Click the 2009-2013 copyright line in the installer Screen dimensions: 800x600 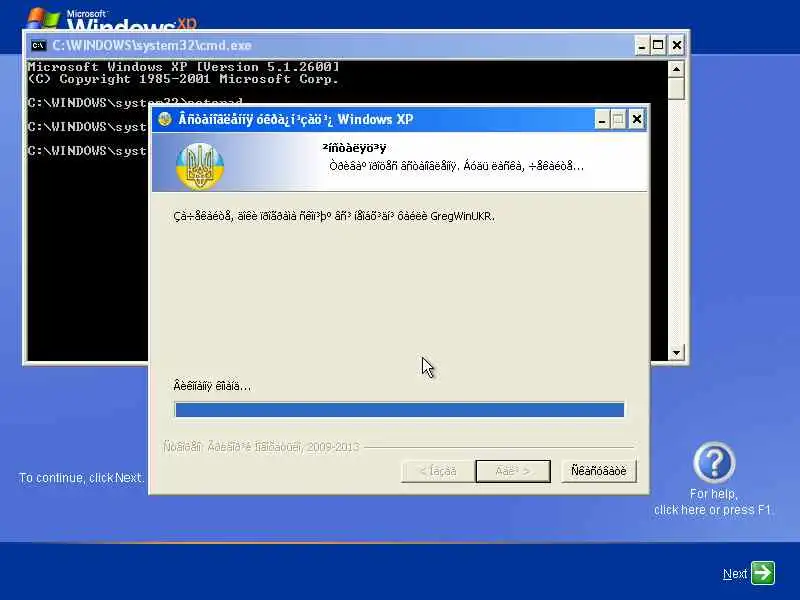click(261, 447)
